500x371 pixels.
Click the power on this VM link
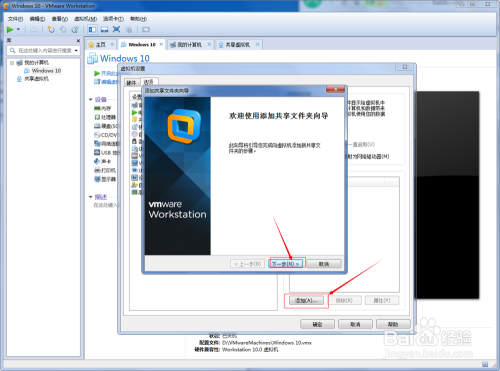click(106, 73)
